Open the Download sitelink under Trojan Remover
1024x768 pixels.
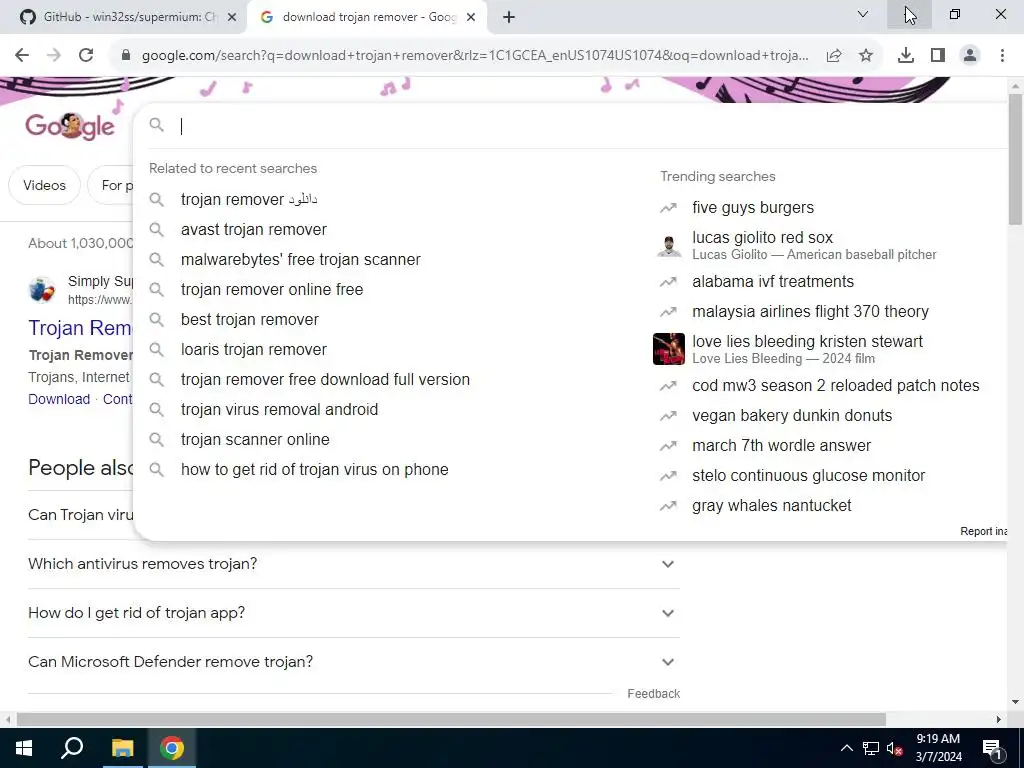59,400
